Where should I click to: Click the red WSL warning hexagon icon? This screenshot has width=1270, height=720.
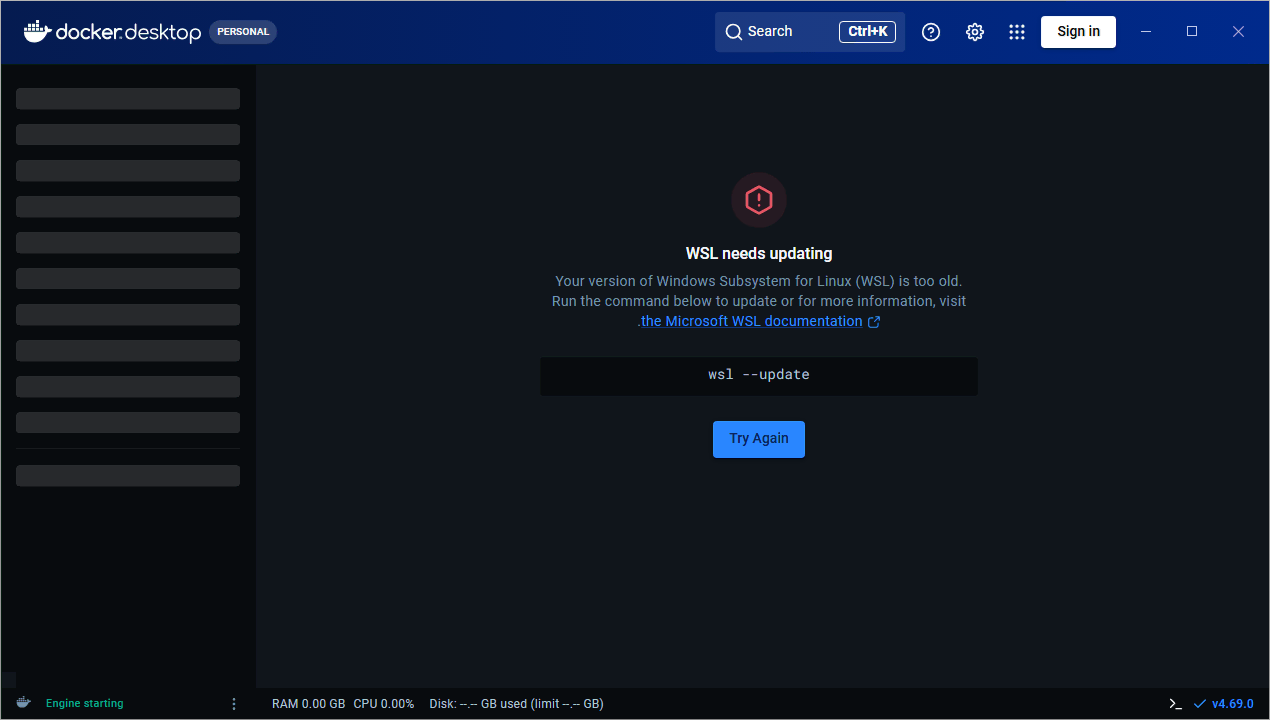(759, 200)
